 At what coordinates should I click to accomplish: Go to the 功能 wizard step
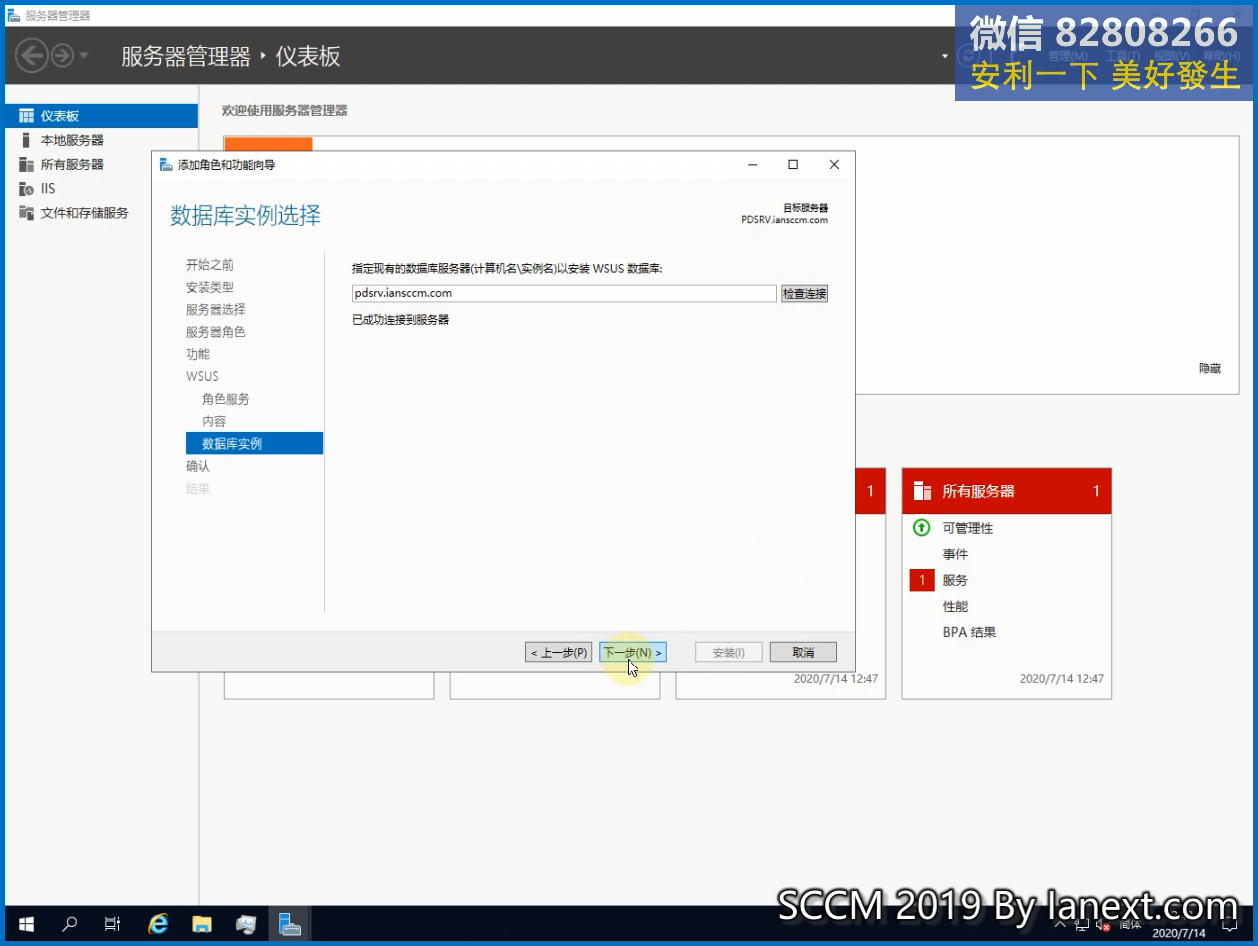pos(198,354)
